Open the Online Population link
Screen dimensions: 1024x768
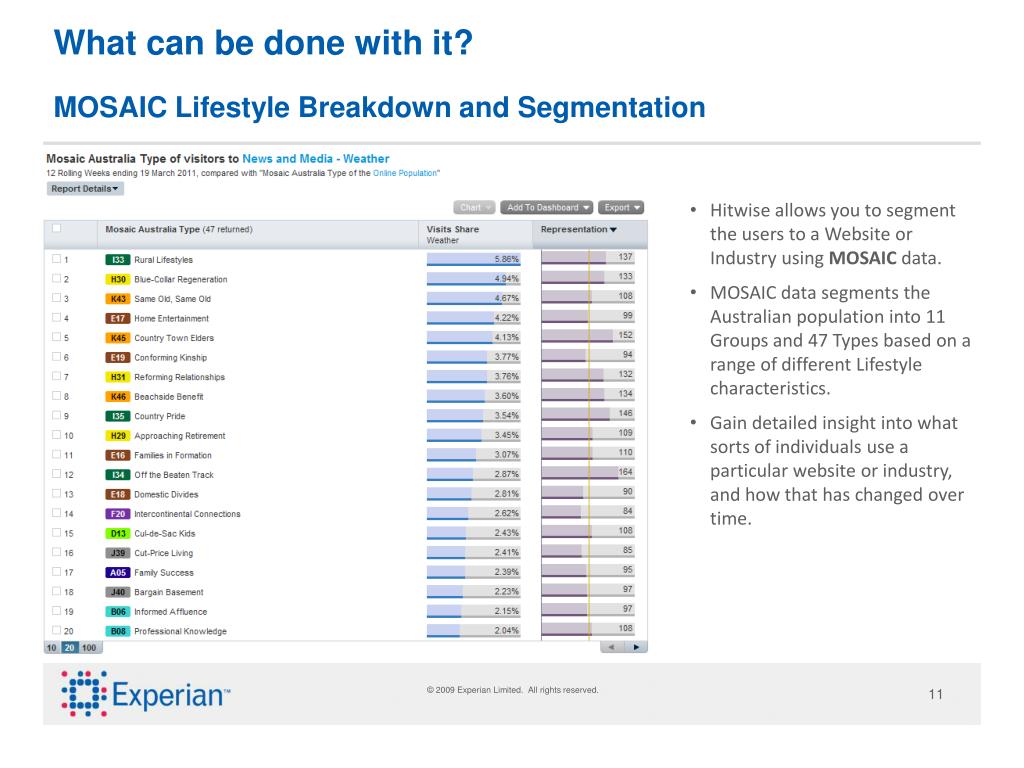click(405, 173)
